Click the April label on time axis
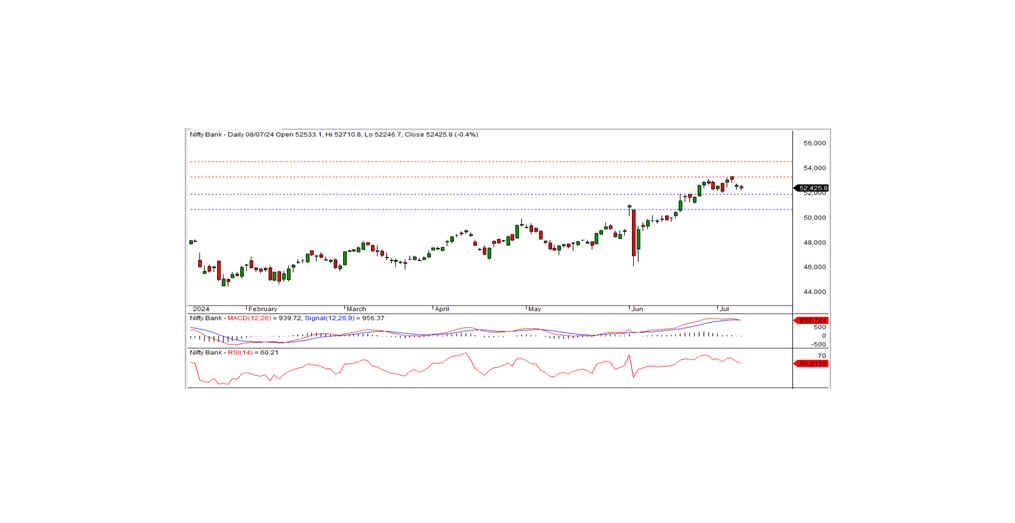This screenshot has width=1015, height=523. click(442, 309)
